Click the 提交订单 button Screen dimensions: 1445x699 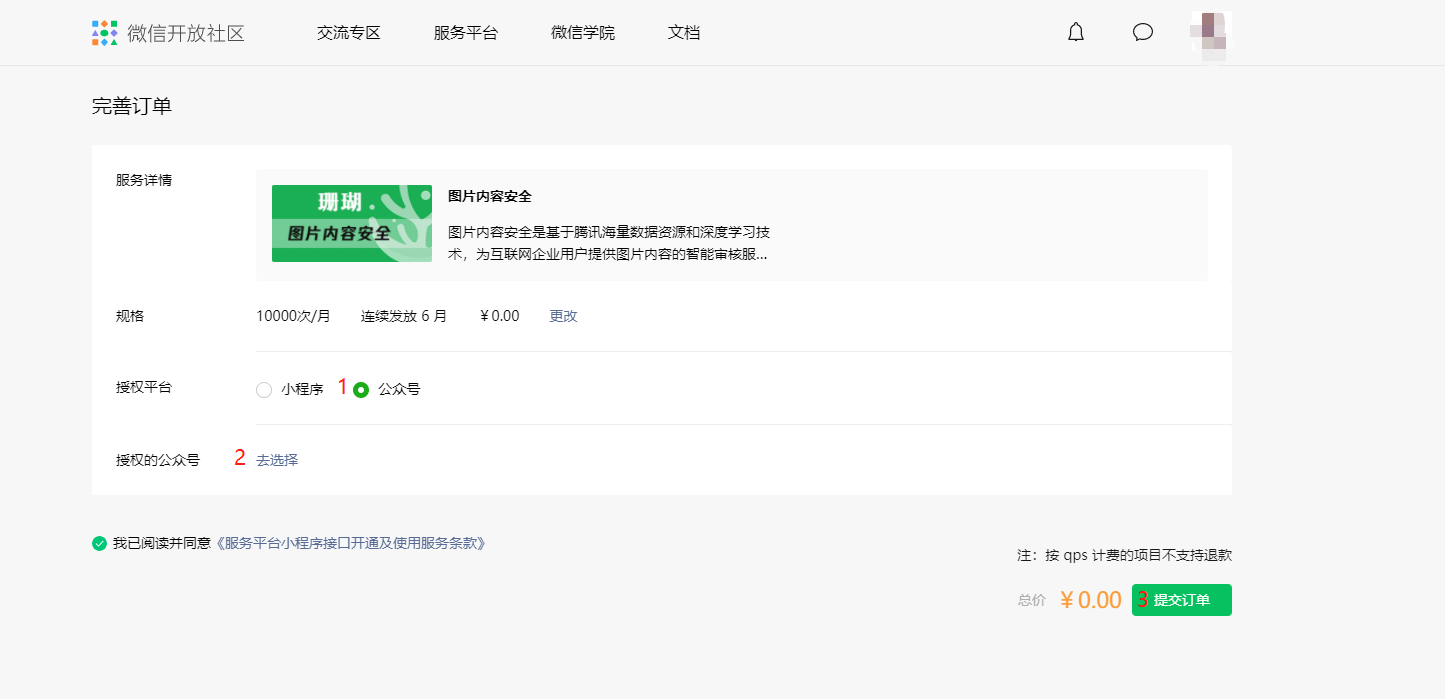tap(1182, 600)
